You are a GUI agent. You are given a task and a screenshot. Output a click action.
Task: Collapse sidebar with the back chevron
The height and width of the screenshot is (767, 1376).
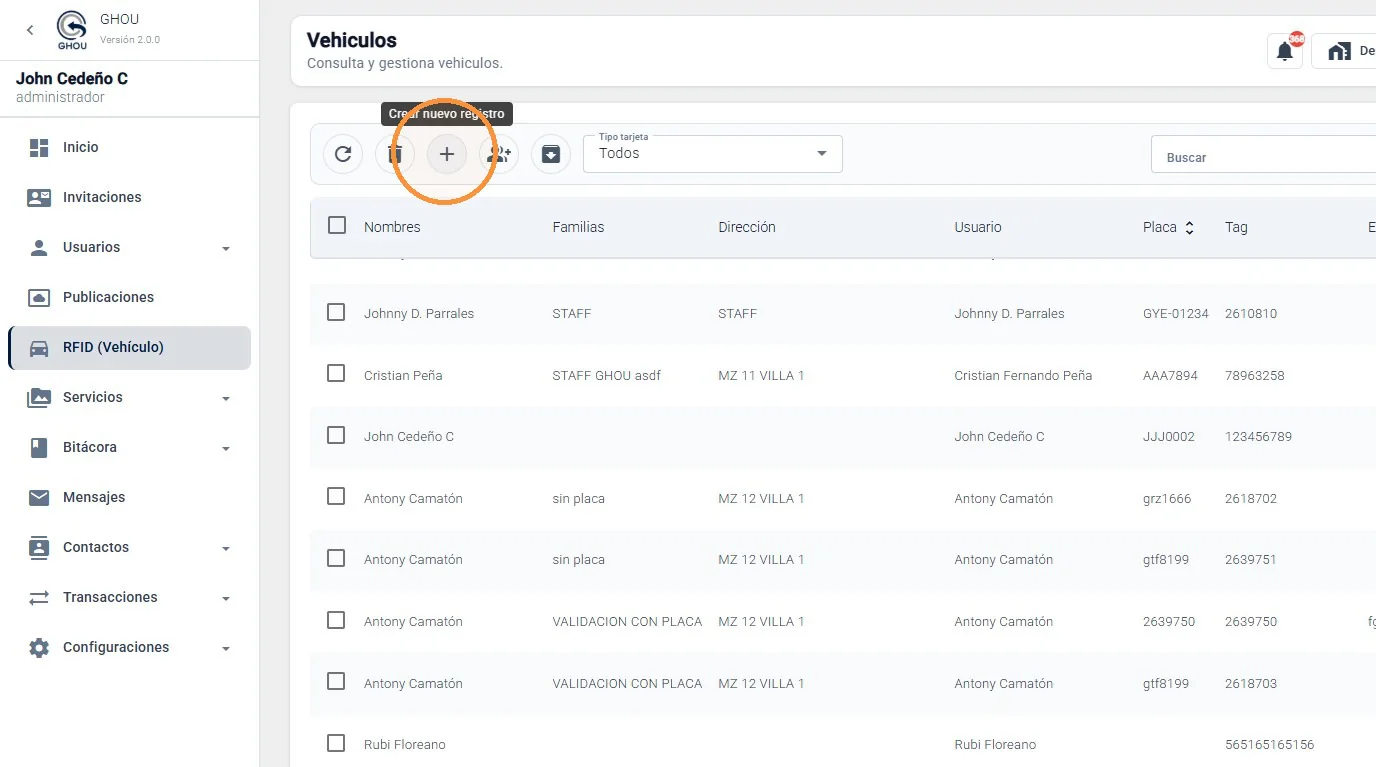pos(30,30)
